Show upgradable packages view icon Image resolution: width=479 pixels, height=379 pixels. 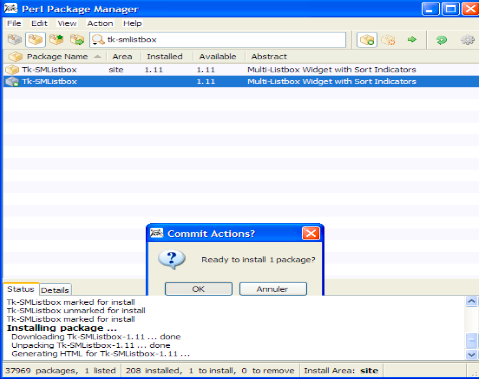(56, 40)
